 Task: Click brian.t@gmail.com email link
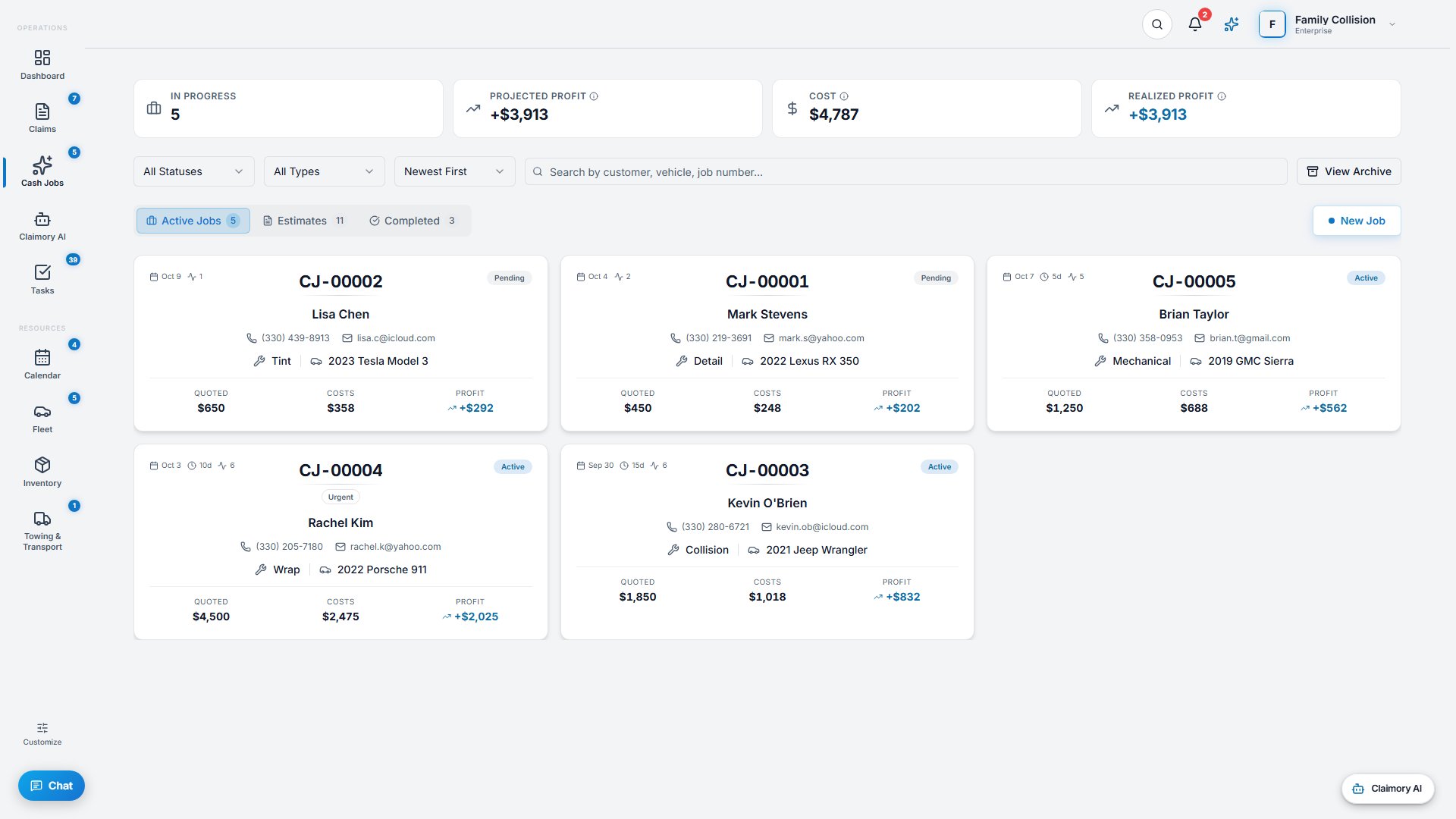pyautogui.click(x=1250, y=338)
